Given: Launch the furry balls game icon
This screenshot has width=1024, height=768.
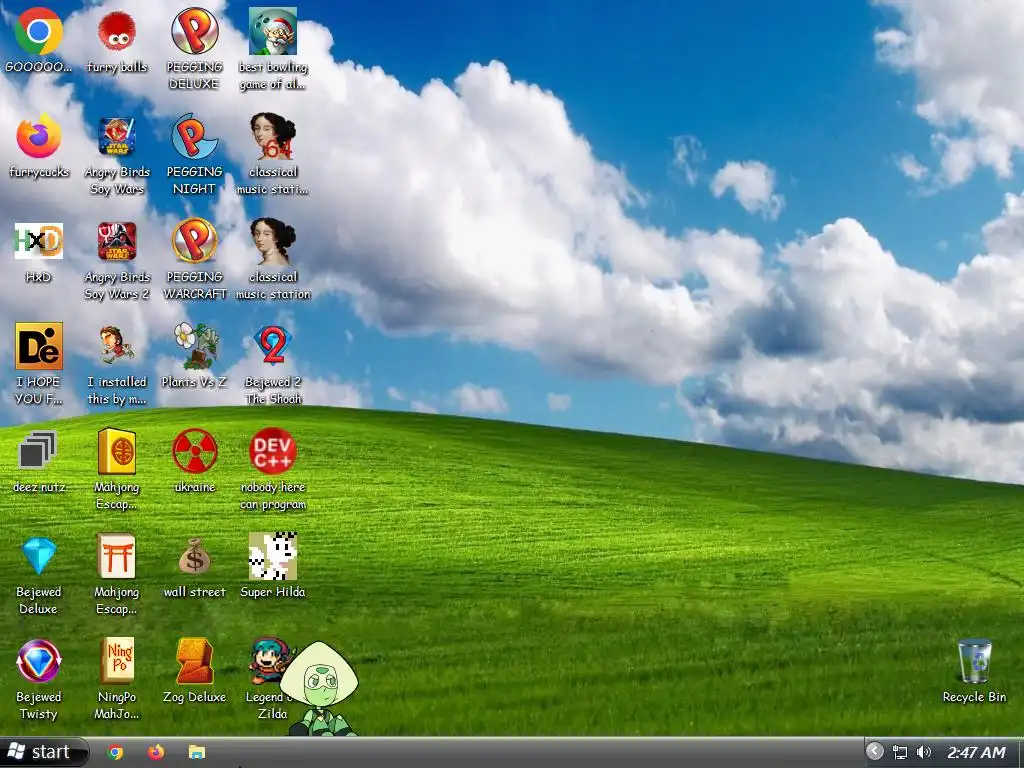Looking at the screenshot, I should [x=117, y=31].
